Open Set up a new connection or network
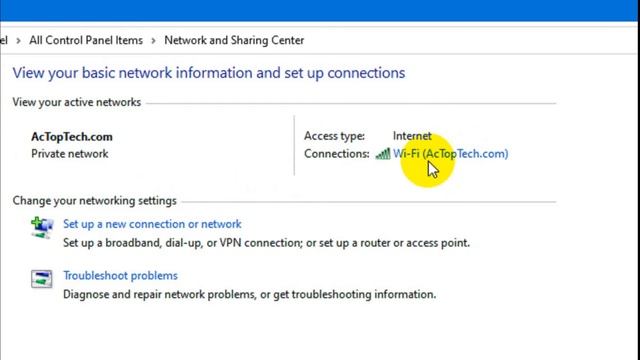Screen dimensions: 640x360 152,224
